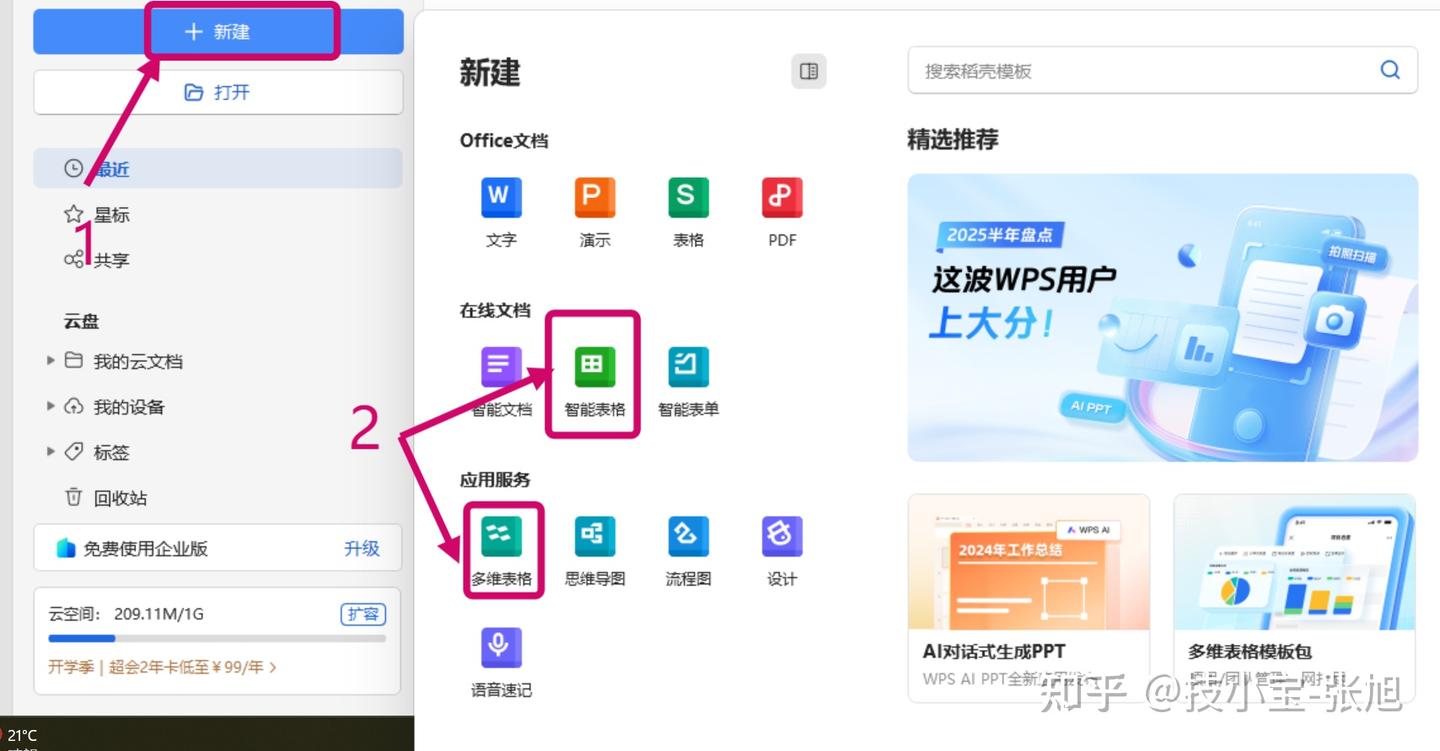Create a new 演示 presentation
This screenshot has height=751, width=1440.
(595, 212)
